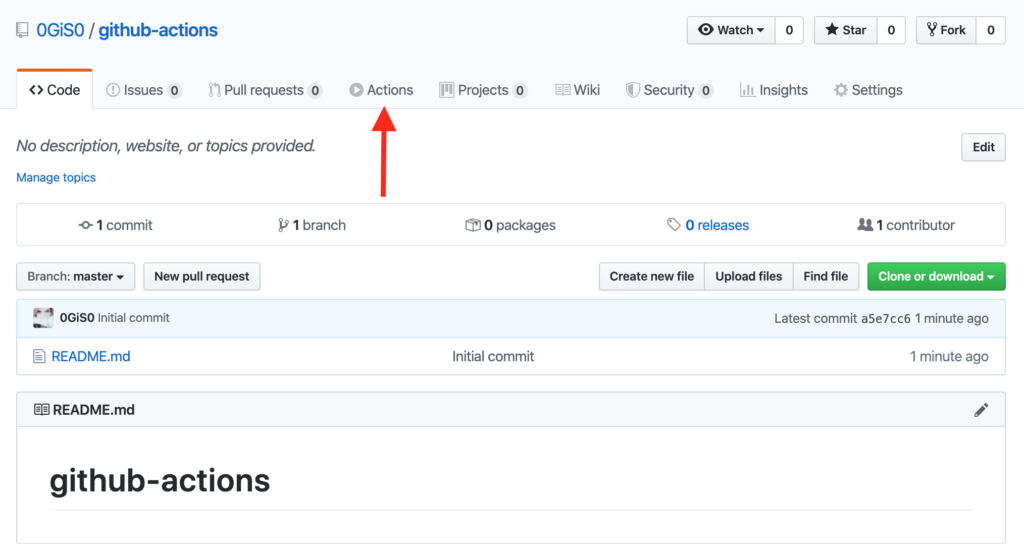The height and width of the screenshot is (559, 1024).
Task: Click the 0GiS0 author name in commit row
Action: coord(77,318)
